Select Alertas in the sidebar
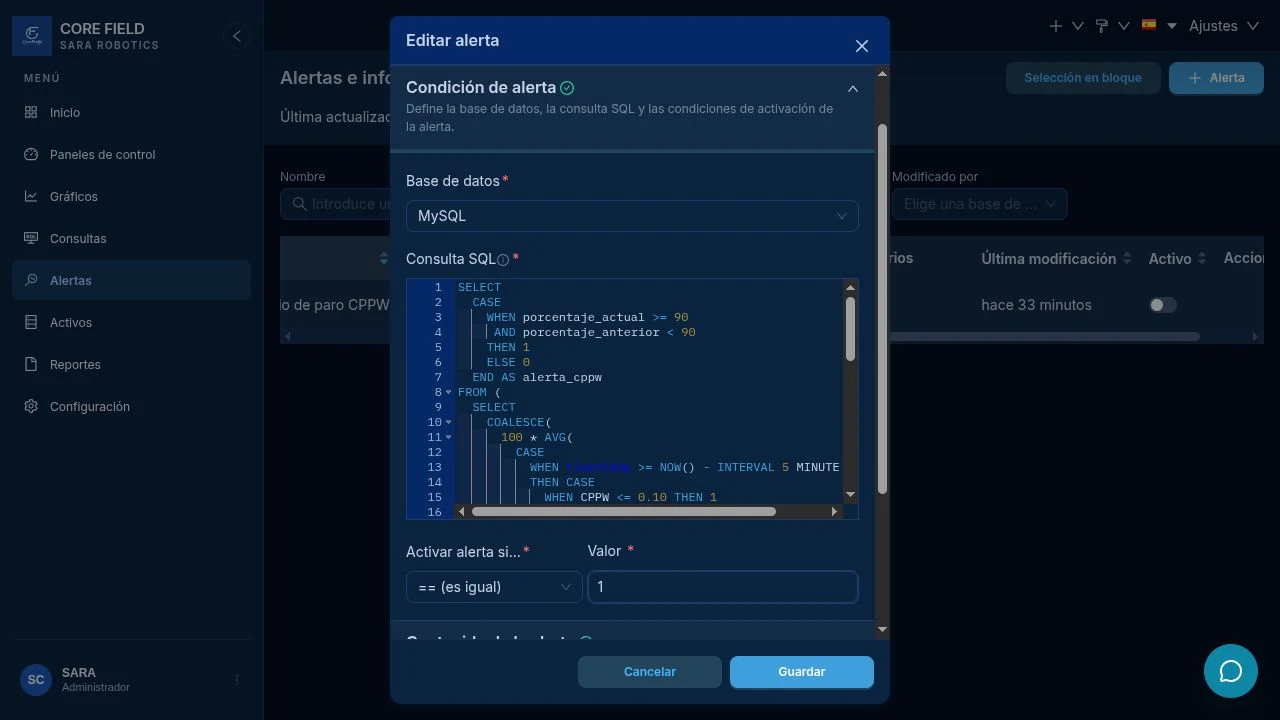The width and height of the screenshot is (1280, 720). (x=131, y=280)
